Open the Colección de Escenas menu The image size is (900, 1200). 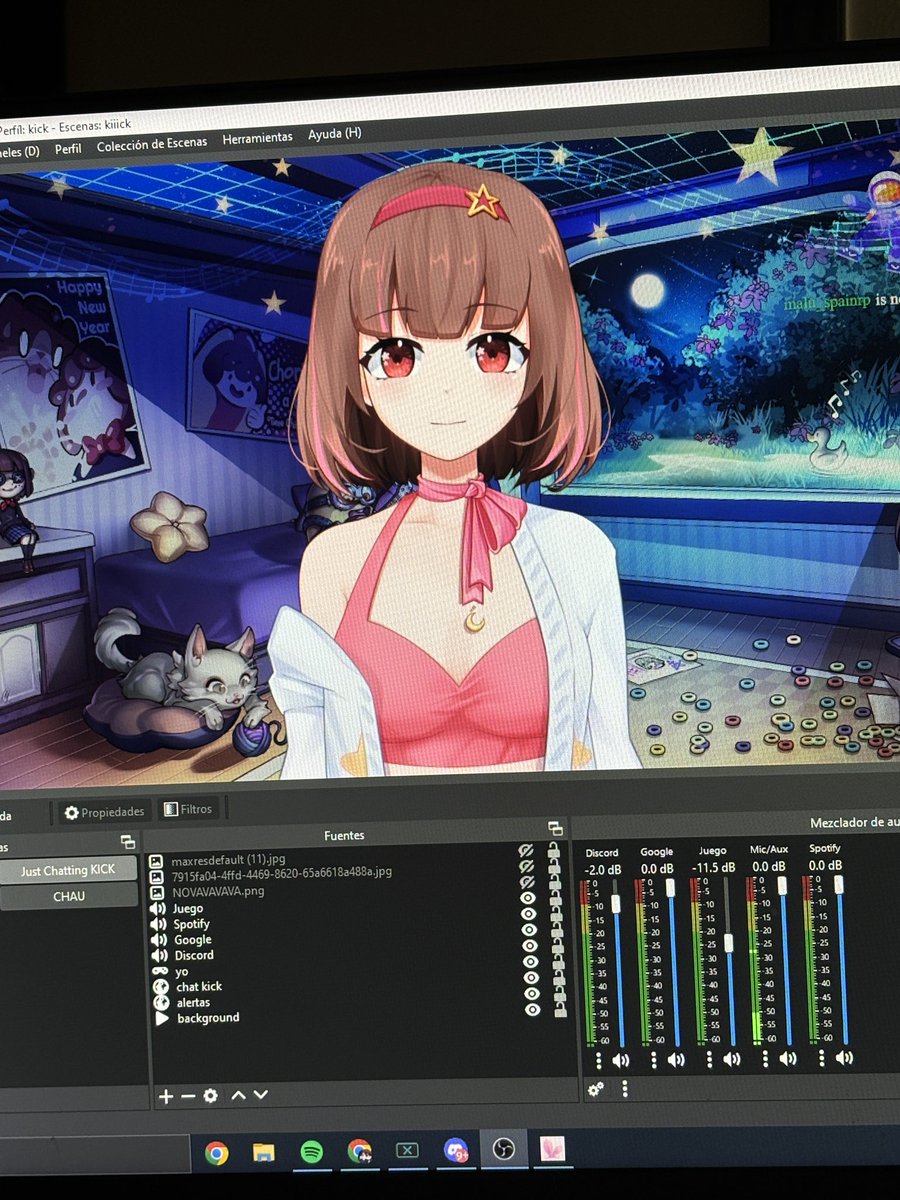pyautogui.click(x=152, y=143)
